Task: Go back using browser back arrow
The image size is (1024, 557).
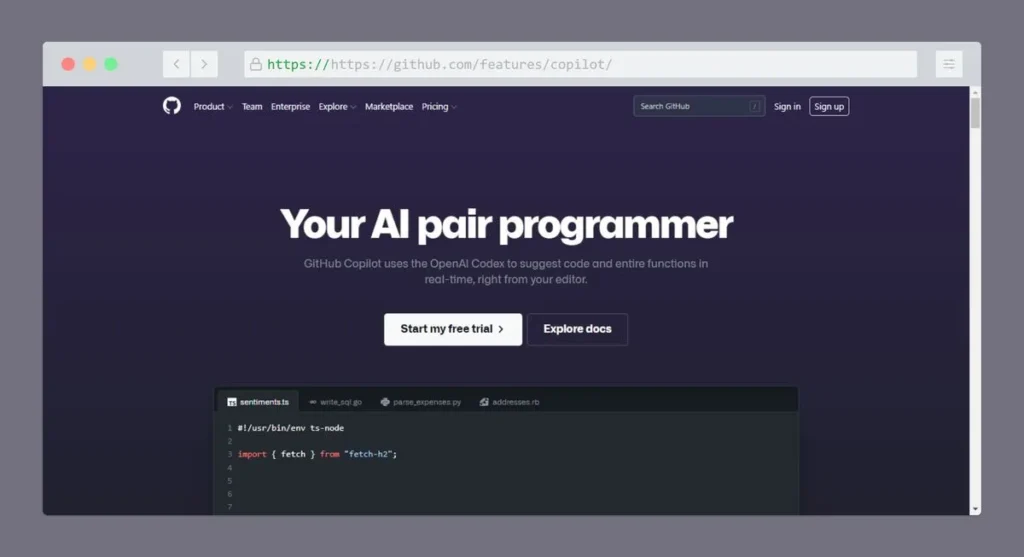Action: 177,64
